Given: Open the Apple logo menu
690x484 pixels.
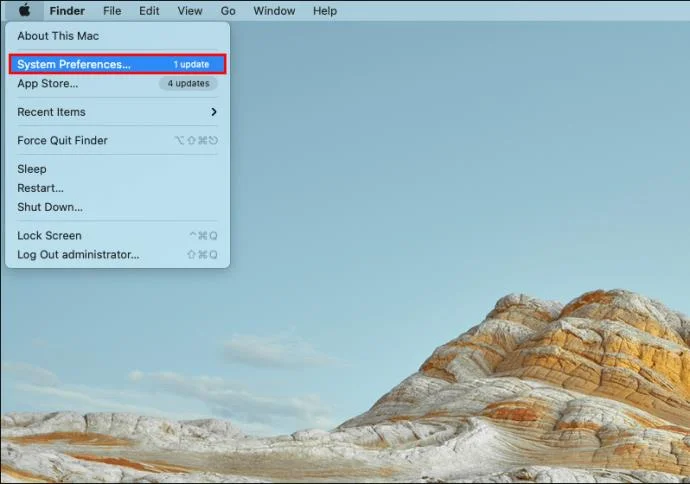Looking at the screenshot, I should point(25,11).
